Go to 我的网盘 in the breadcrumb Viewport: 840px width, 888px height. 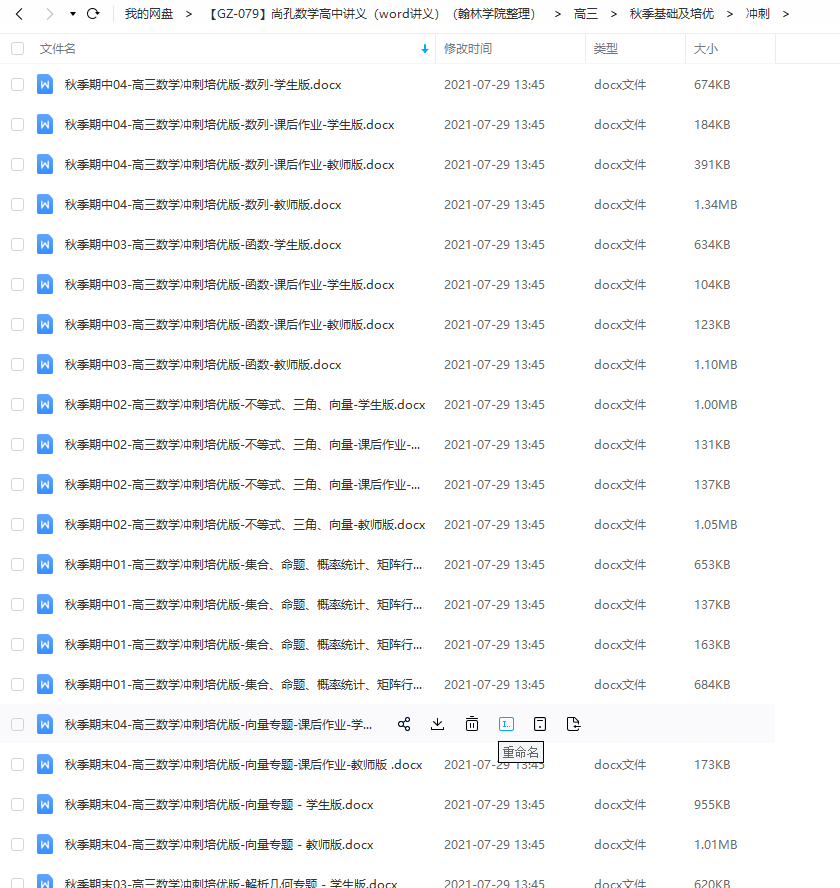coord(147,14)
